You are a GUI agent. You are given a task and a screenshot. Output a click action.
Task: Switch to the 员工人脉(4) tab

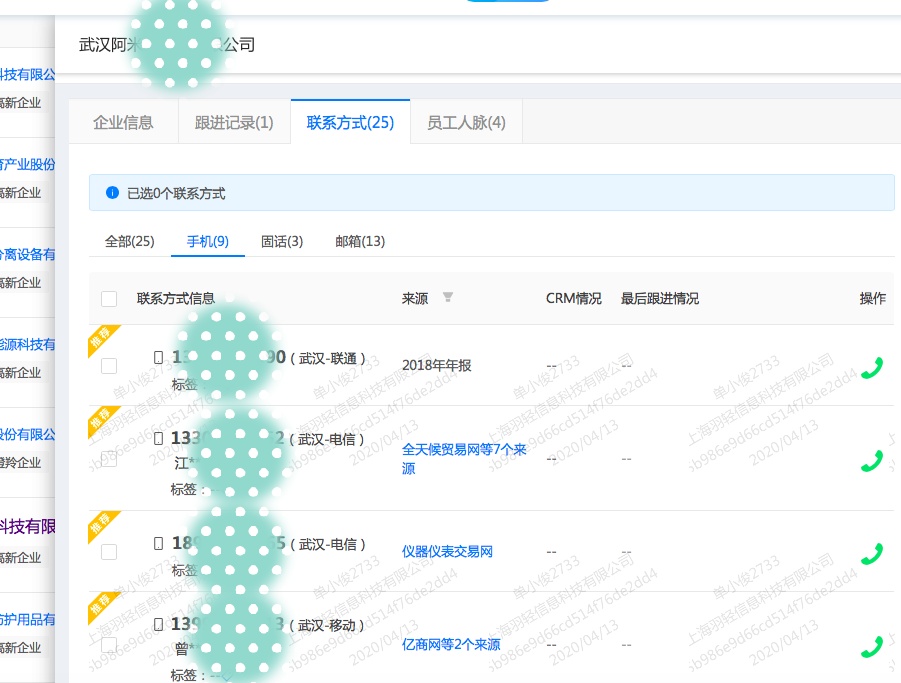[x=465, y=122]
